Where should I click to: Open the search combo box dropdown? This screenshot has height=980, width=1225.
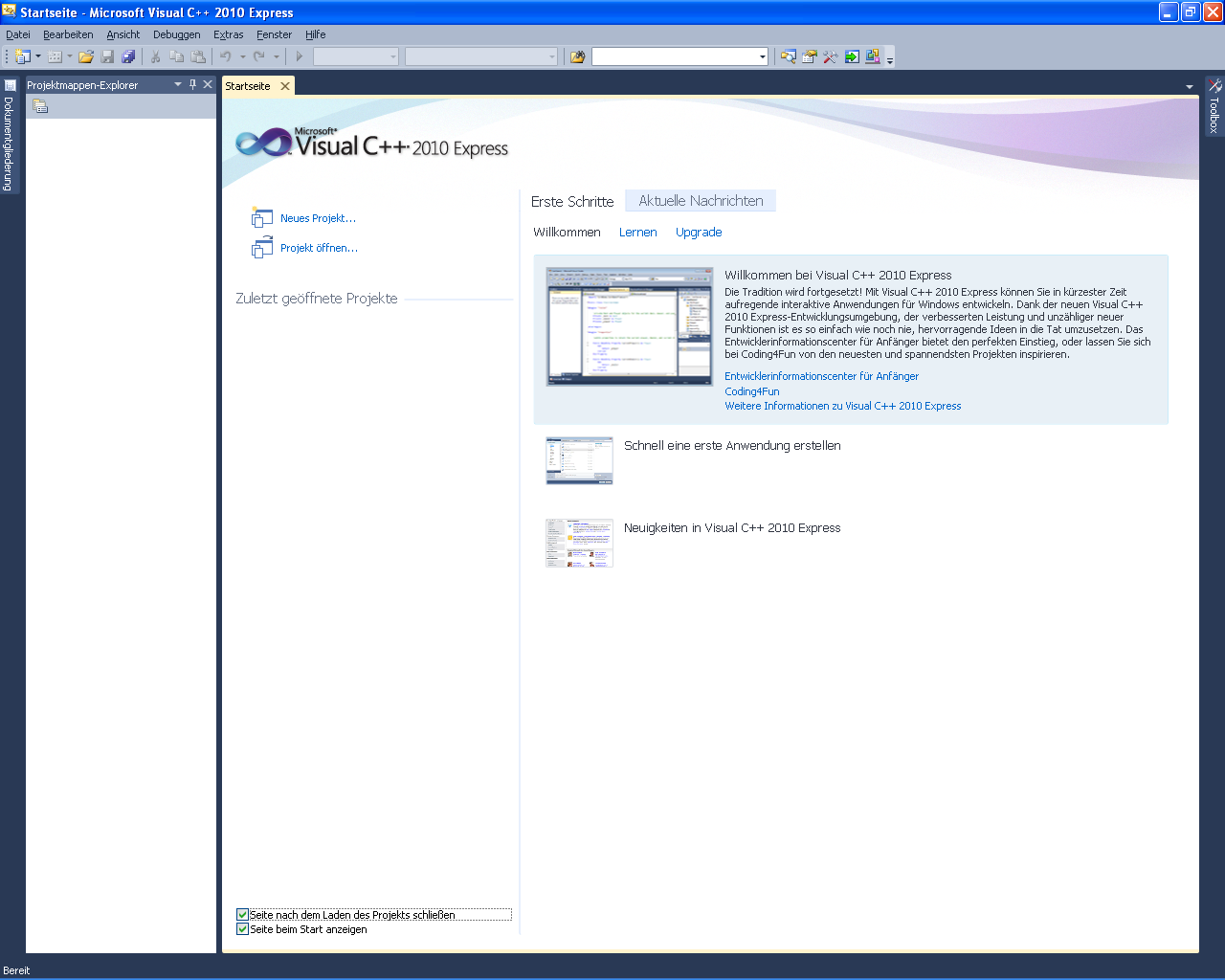pos(762,57)
